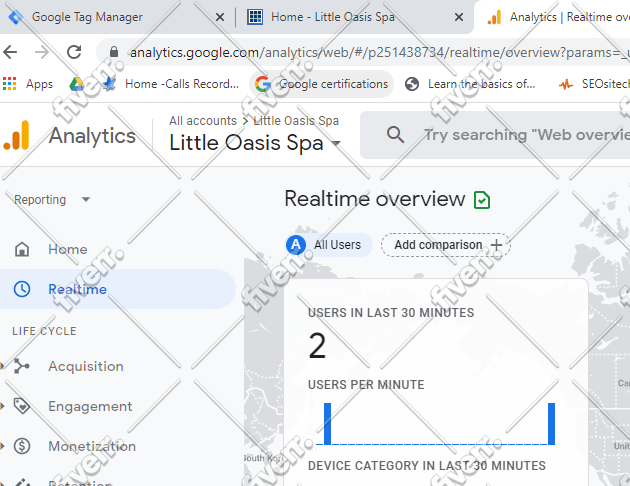Open the Google Drive bookmark icon
630x486 pixels.
tap(77, 84)
